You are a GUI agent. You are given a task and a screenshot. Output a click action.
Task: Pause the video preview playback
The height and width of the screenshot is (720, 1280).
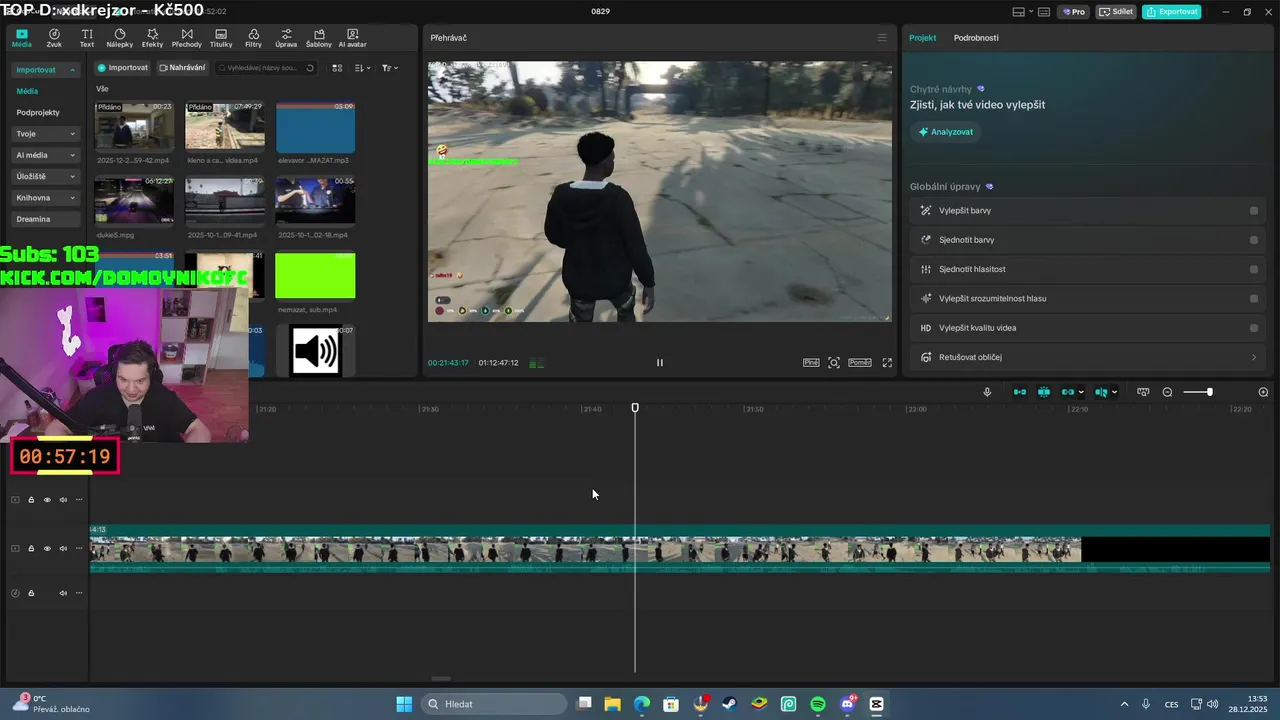tap(659, 363)
